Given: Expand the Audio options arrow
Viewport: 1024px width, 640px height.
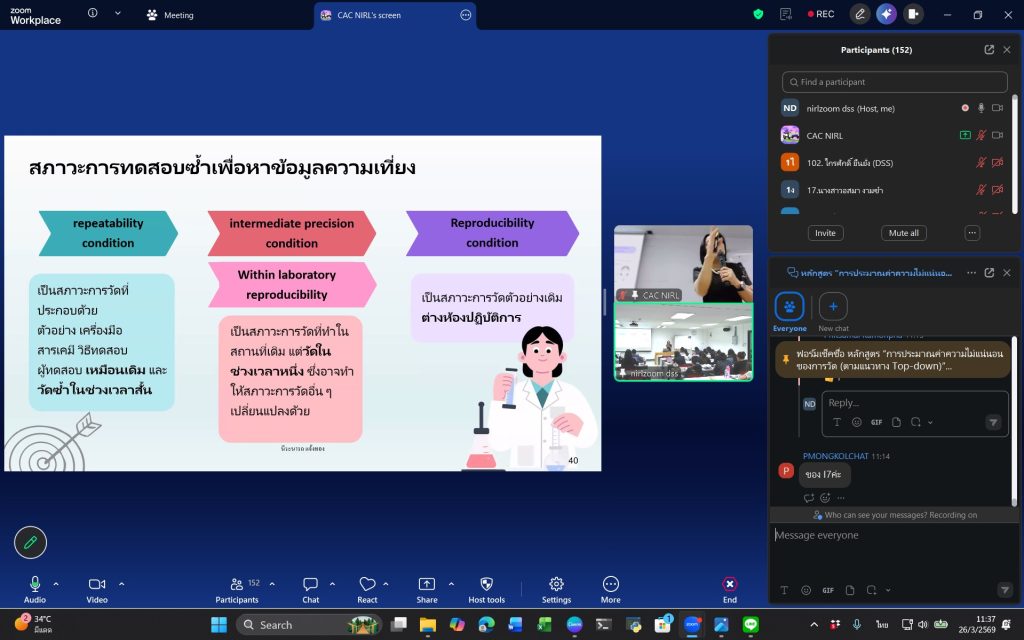Looking at the screenshot, I should coord(56,584).
